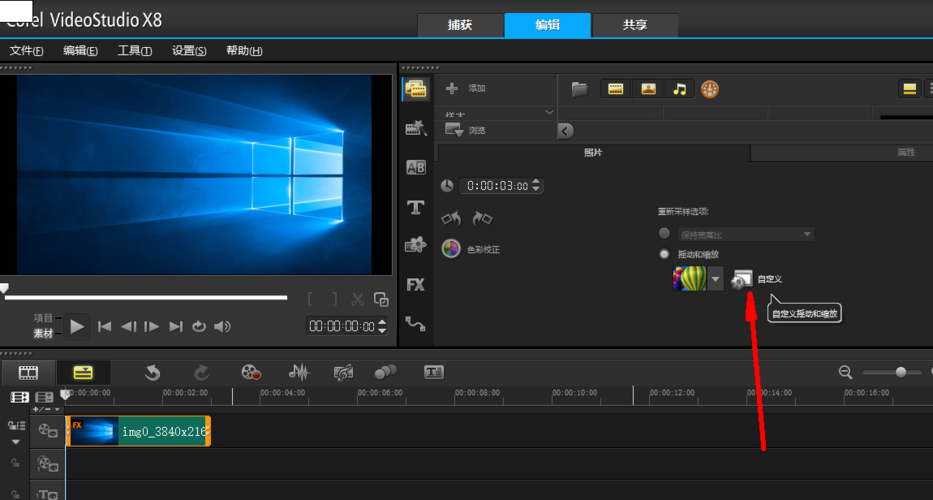Select the 摇动和缩放 radio button
Viewport: 933px width, 500px height.
[664, 254]
